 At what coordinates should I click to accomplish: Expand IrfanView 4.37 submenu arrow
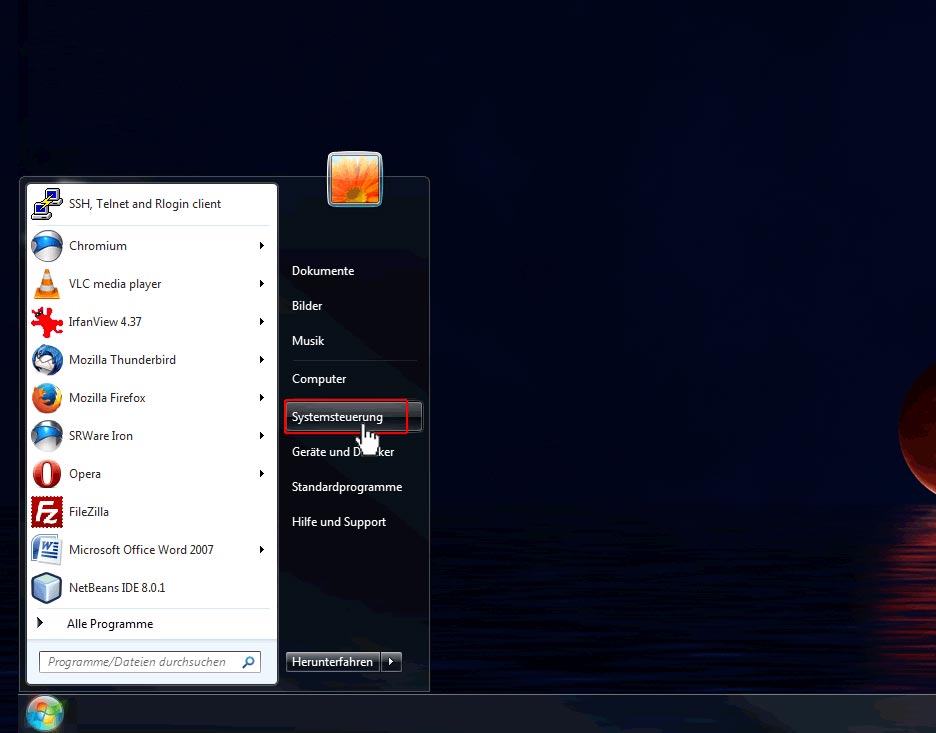point(261,322)
